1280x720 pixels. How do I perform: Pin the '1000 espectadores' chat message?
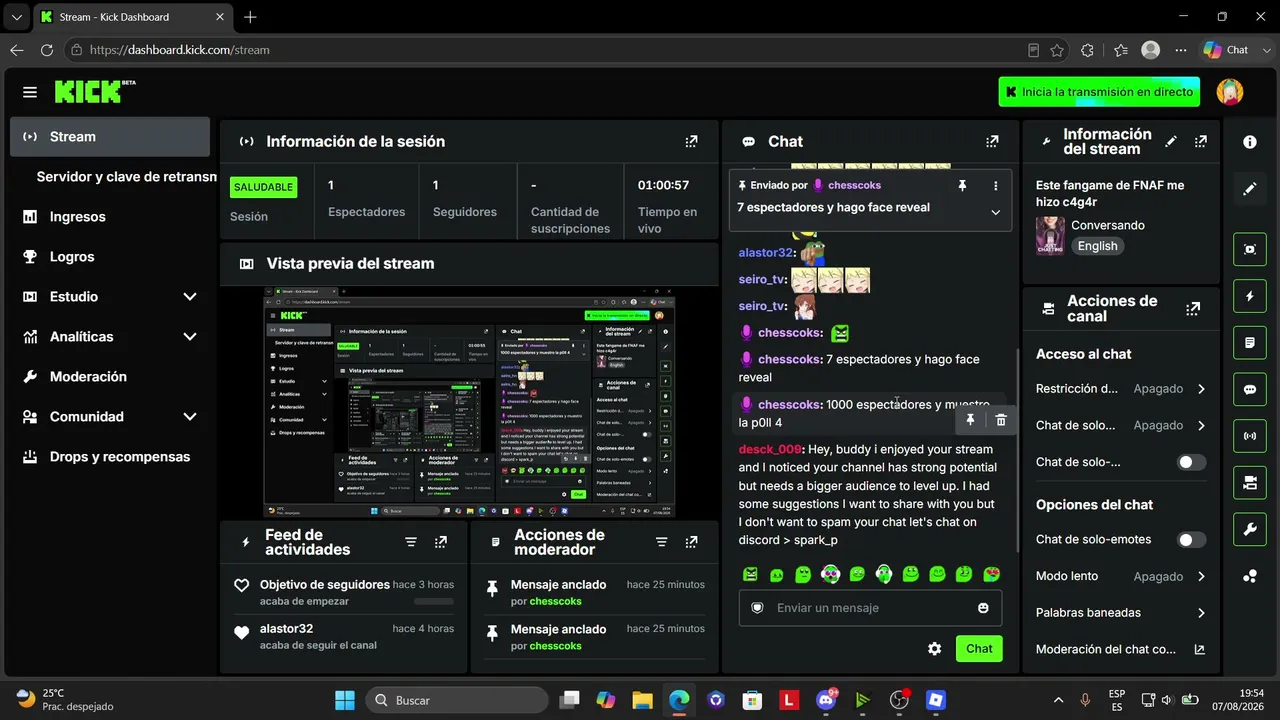(x=969, y=420)
